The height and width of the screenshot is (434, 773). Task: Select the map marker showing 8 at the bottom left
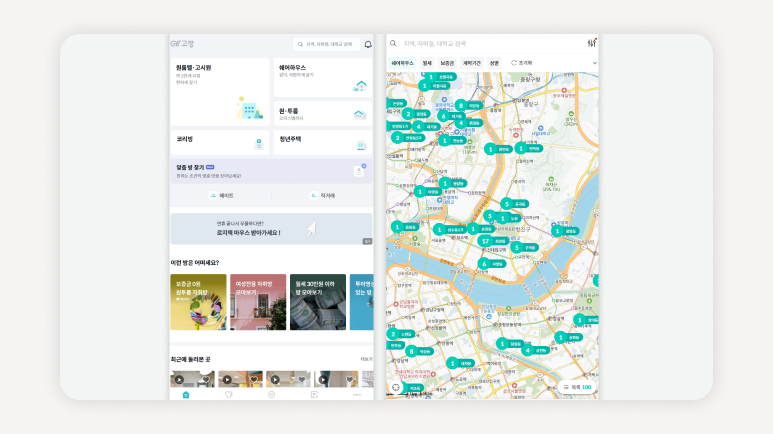click(419, 351)
